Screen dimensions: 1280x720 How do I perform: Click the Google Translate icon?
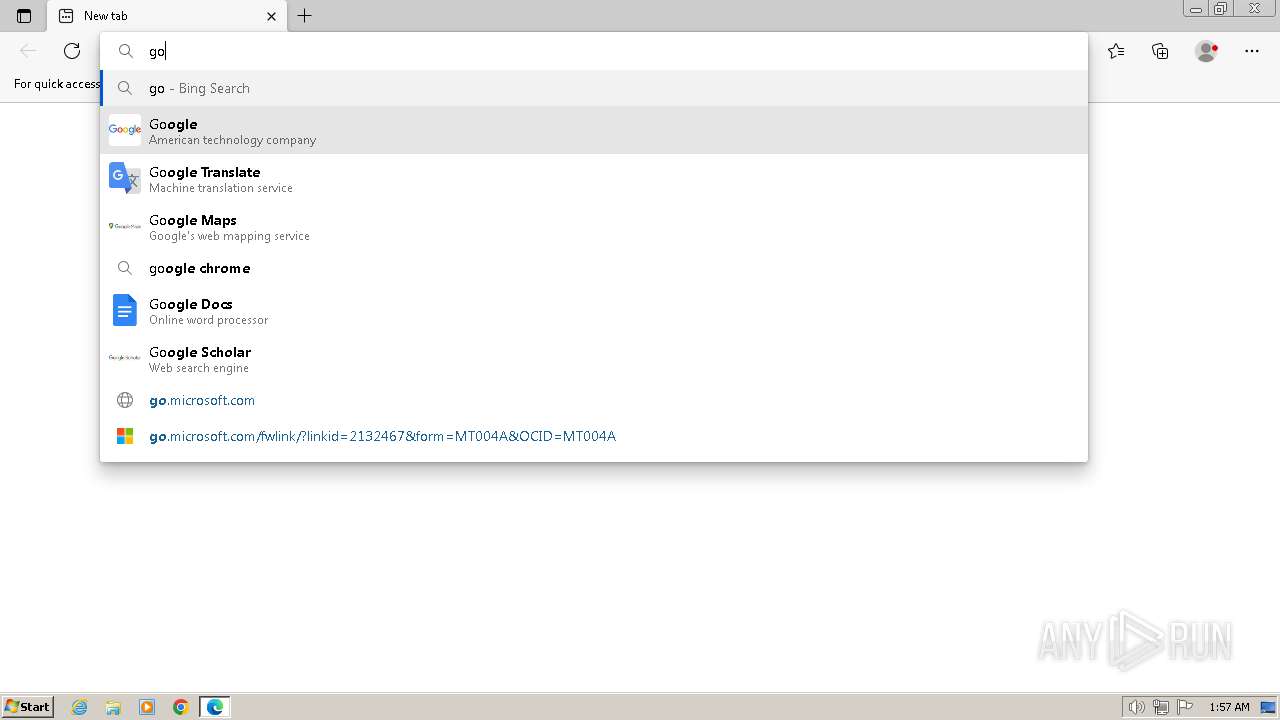[125, 178]
